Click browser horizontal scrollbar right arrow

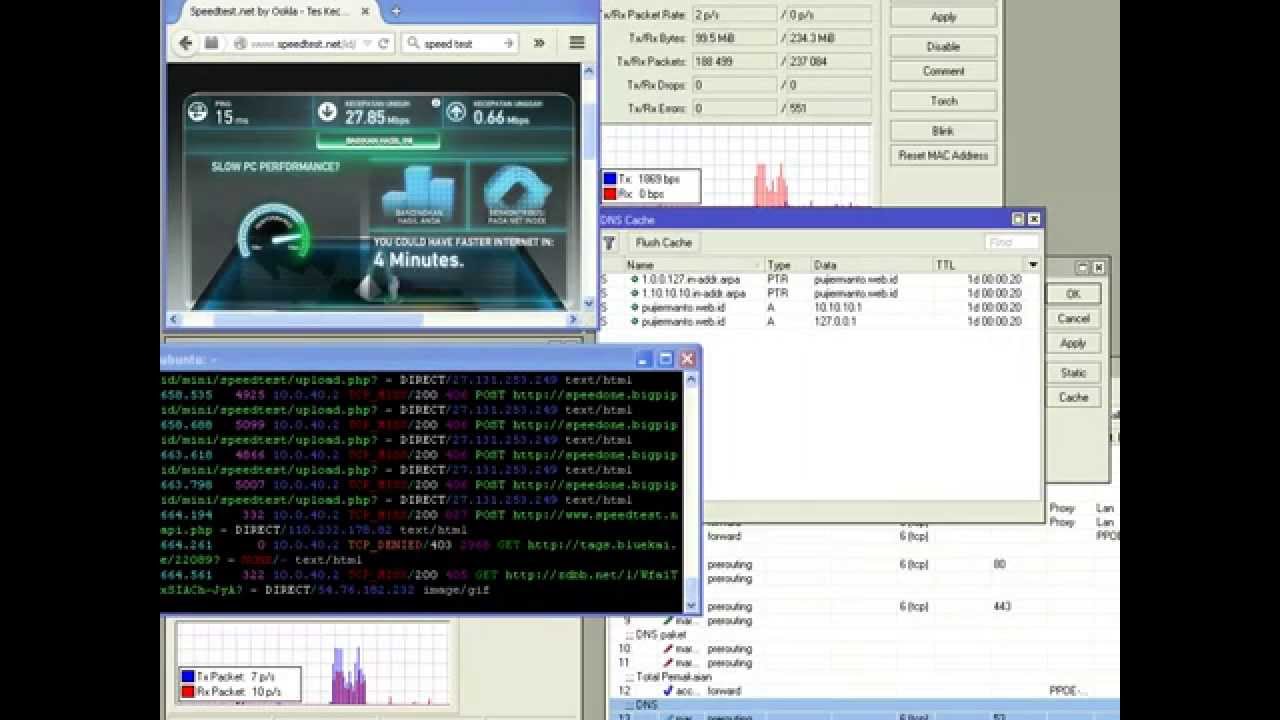tap(574, 319)
